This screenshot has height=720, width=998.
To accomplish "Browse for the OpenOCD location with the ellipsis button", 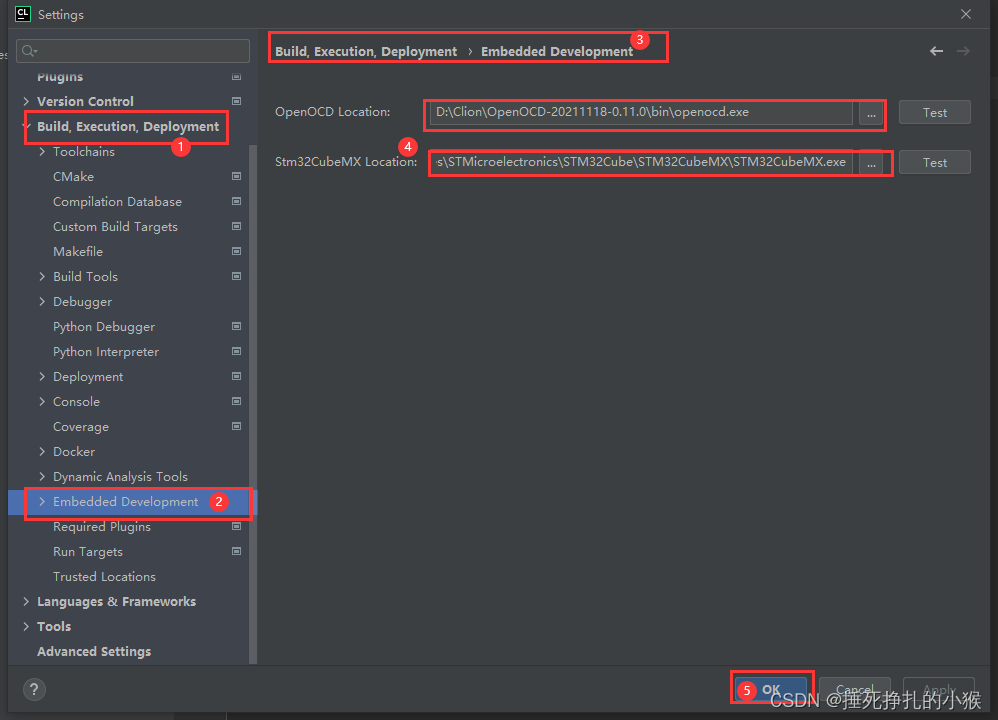I will pos(871,113).
